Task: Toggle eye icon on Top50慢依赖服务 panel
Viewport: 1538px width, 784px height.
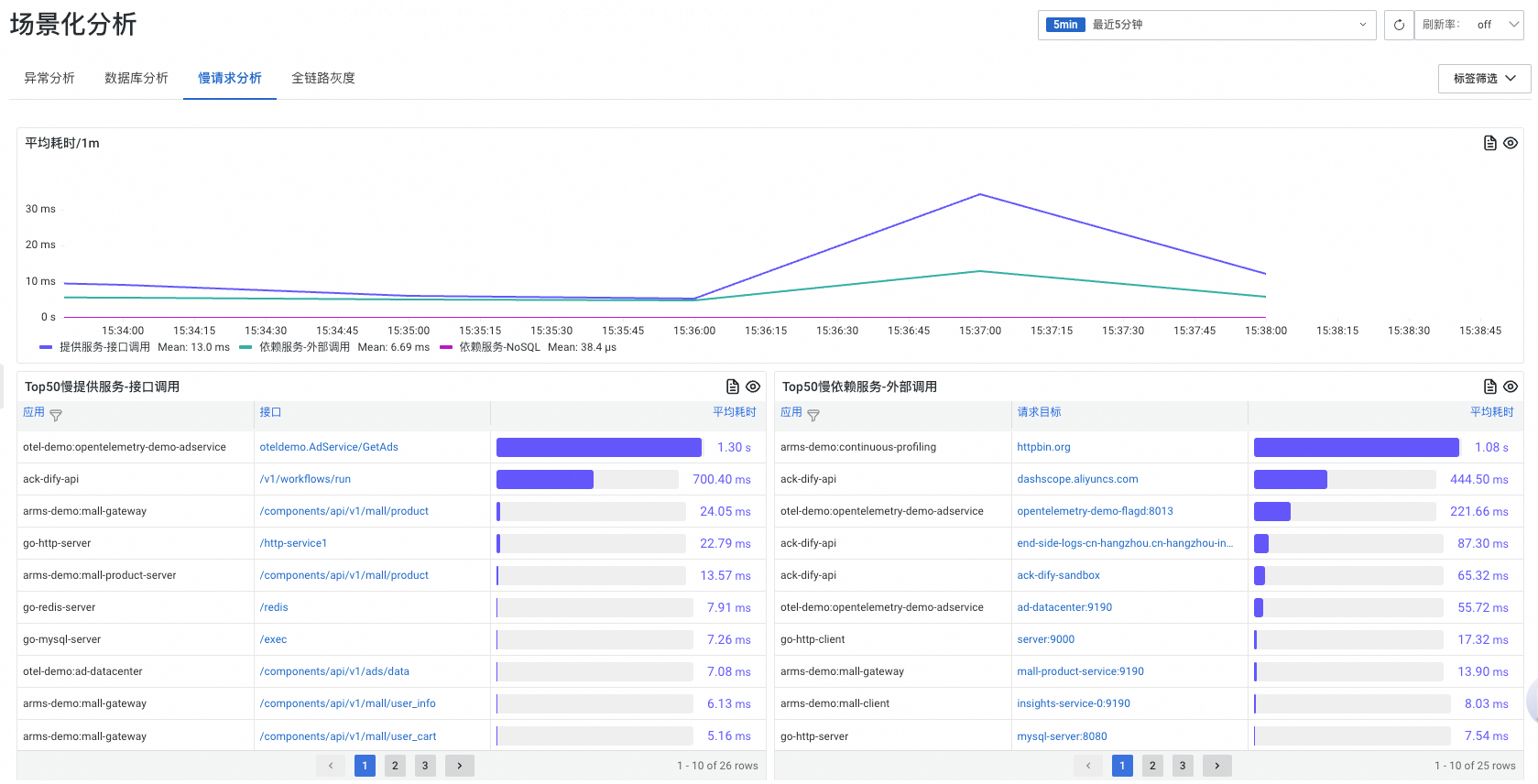Action: pyautogui.click(x=1511, y=387)
